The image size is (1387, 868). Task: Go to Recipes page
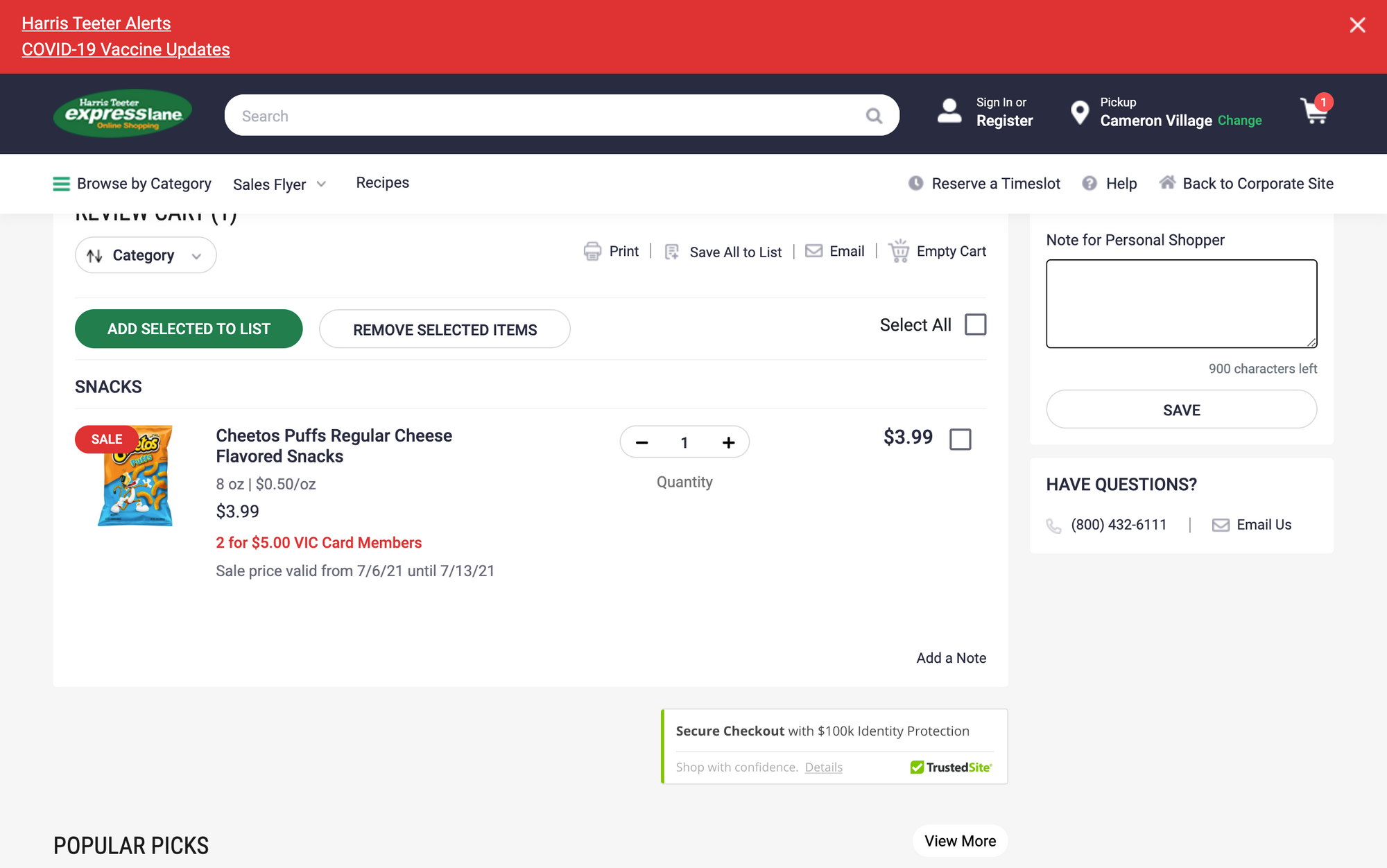[x=382, y=183]
